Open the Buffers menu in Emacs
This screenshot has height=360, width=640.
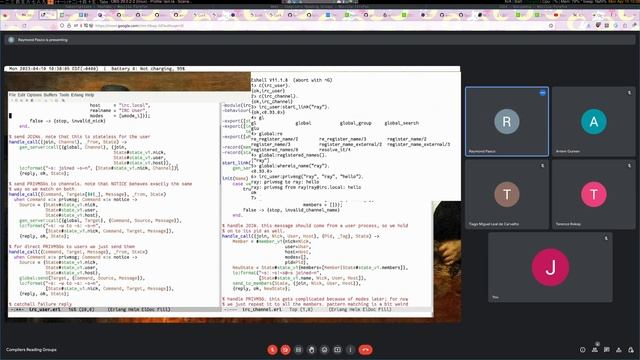[x=51, y=95]
